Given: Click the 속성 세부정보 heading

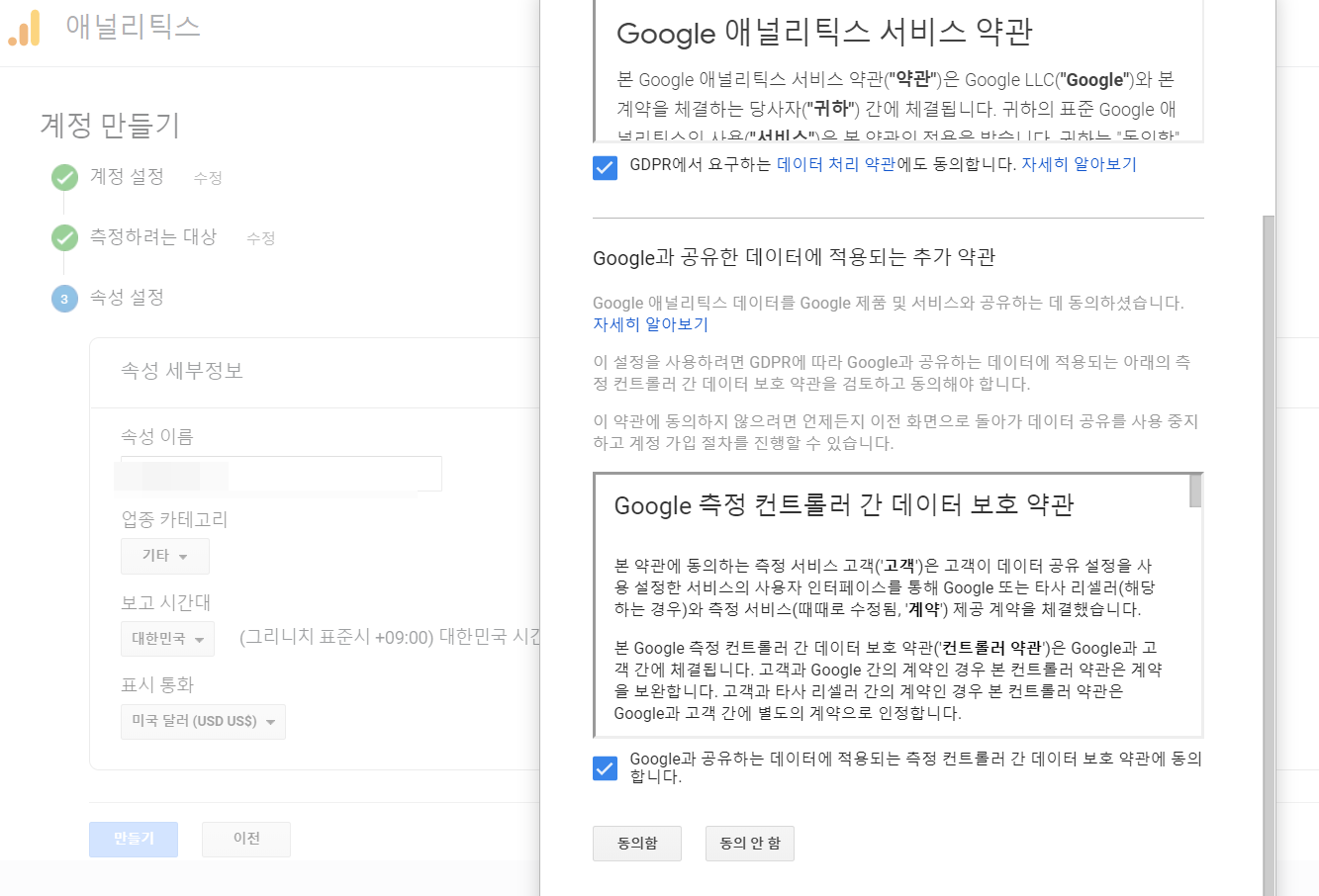Looking at the screenshot, I should (182, 371).
